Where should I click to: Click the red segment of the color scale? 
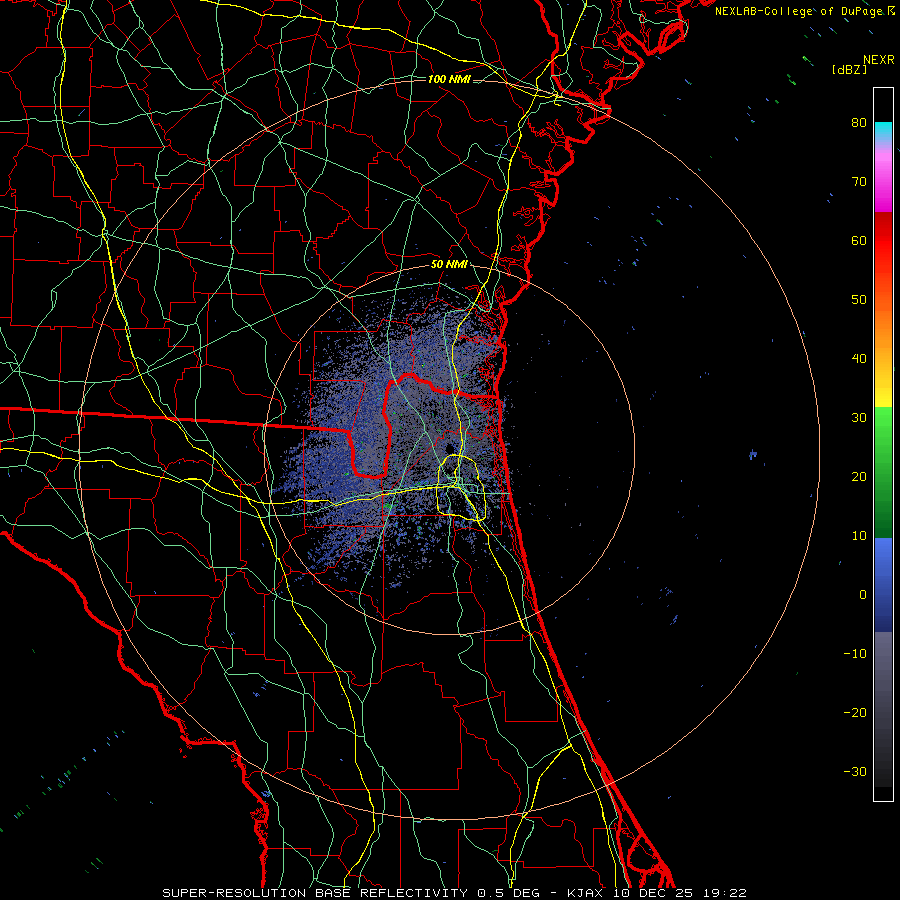(883, 241)
